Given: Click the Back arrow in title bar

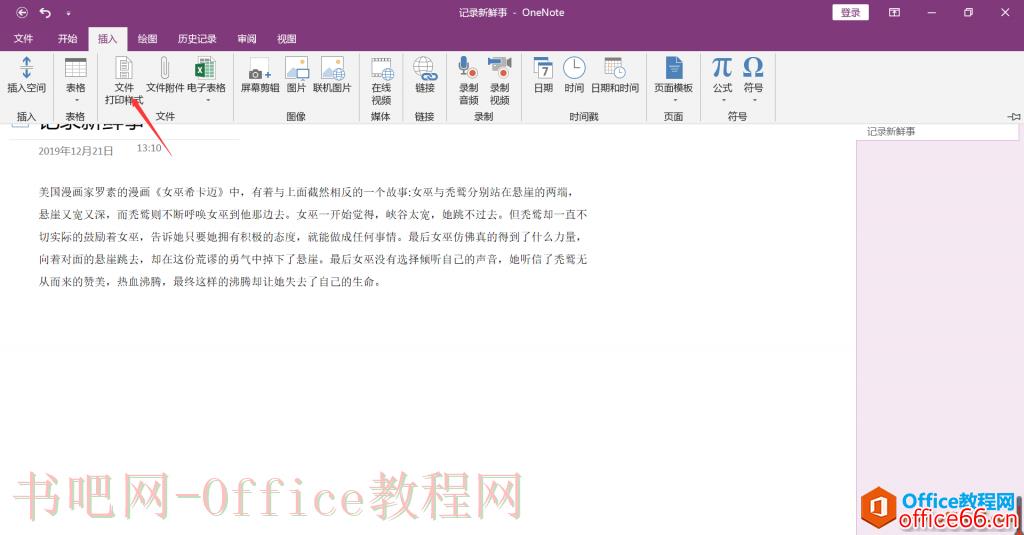Looking at the screenshot, I should pos(22,12).
